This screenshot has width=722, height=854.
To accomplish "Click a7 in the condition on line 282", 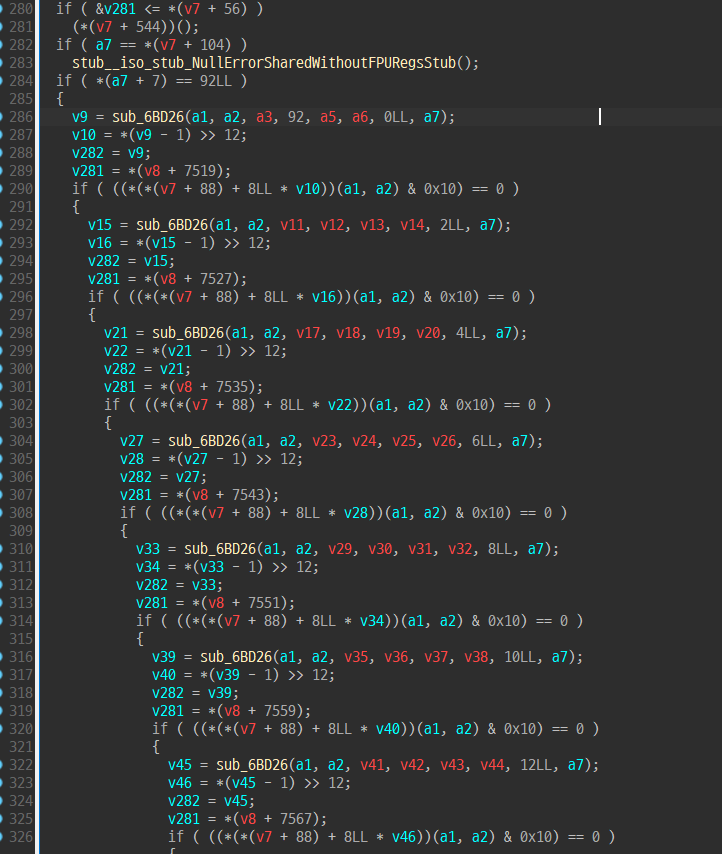I will coord(103,45).
